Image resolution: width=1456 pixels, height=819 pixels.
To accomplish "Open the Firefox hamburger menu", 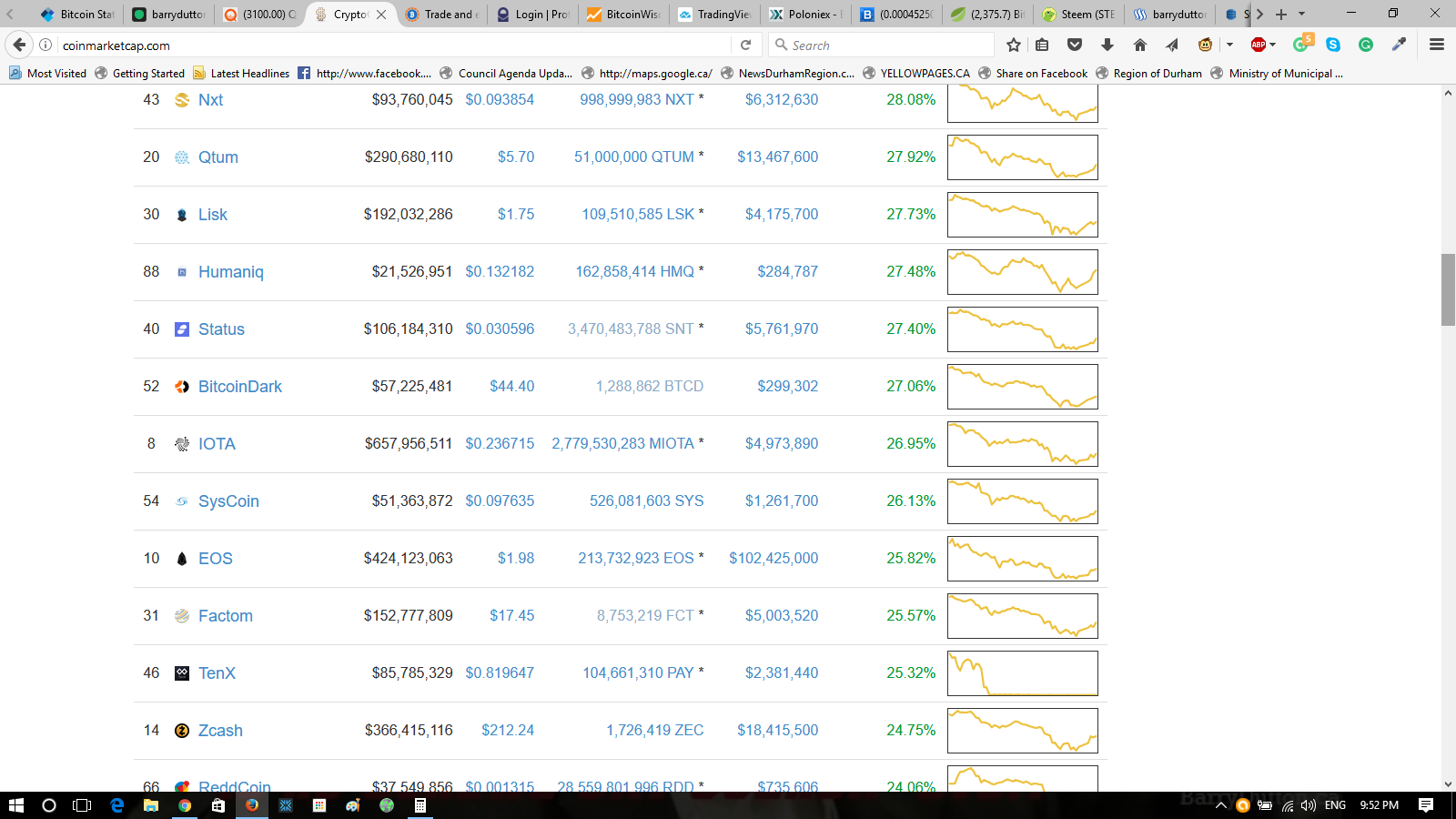I will click(x=1437, y=45).
